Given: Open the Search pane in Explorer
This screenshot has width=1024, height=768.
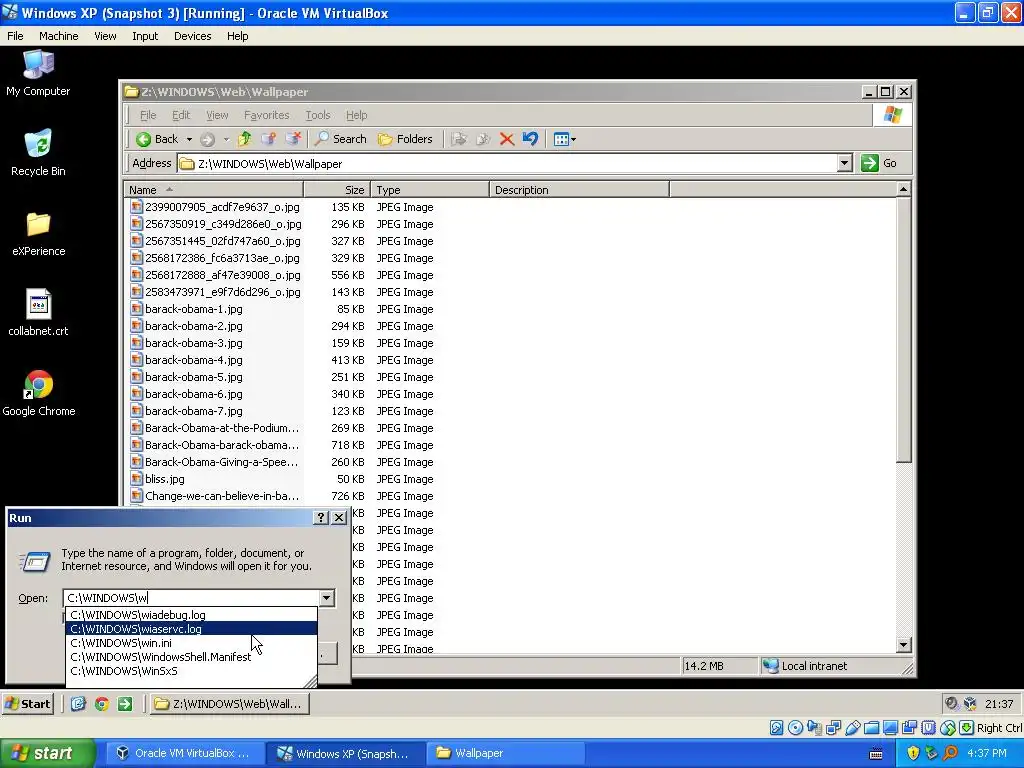Looking at the screenshot, I should 341,139.
